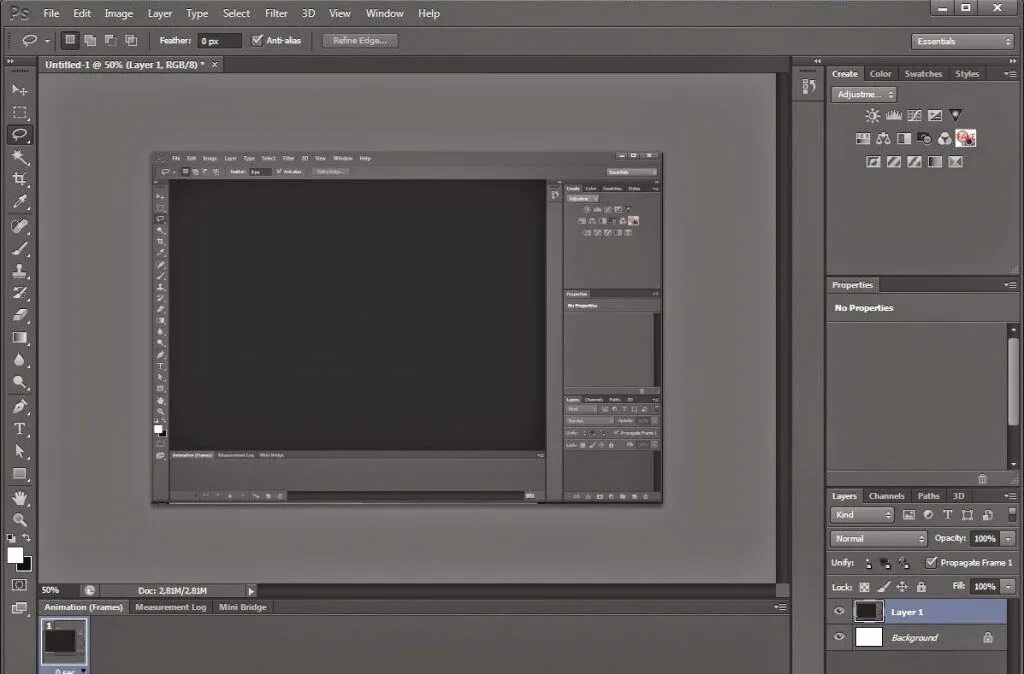Open the blend mode dropdown showing Normal
The image size is (1024, 674).
pyautogui.click(x=877, y=538)
